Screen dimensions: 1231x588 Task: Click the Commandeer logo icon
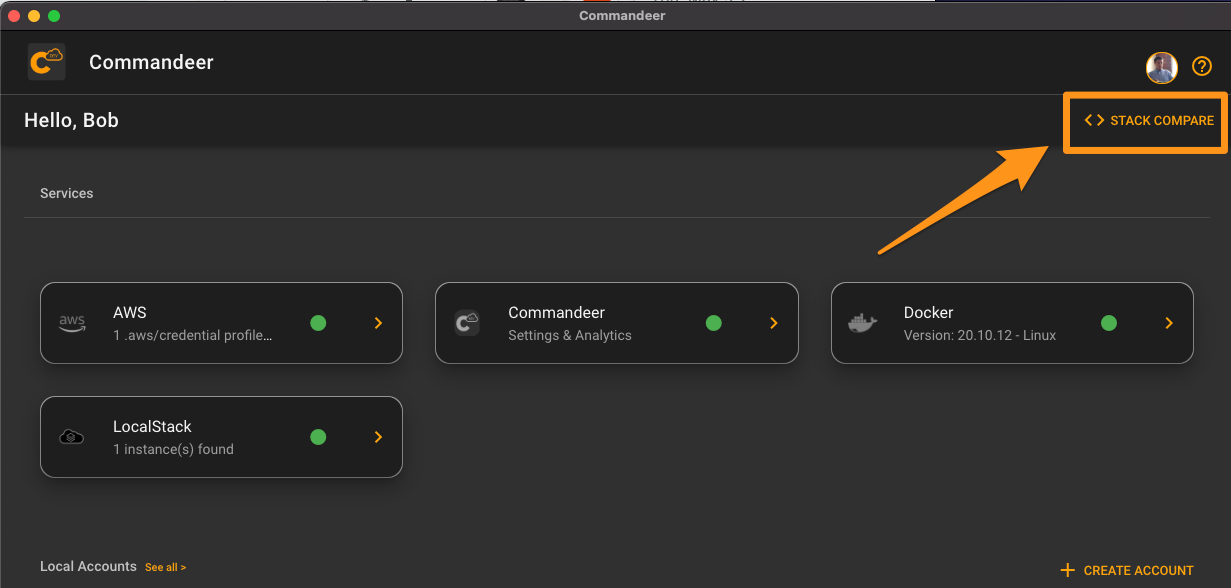click(47, 62)
